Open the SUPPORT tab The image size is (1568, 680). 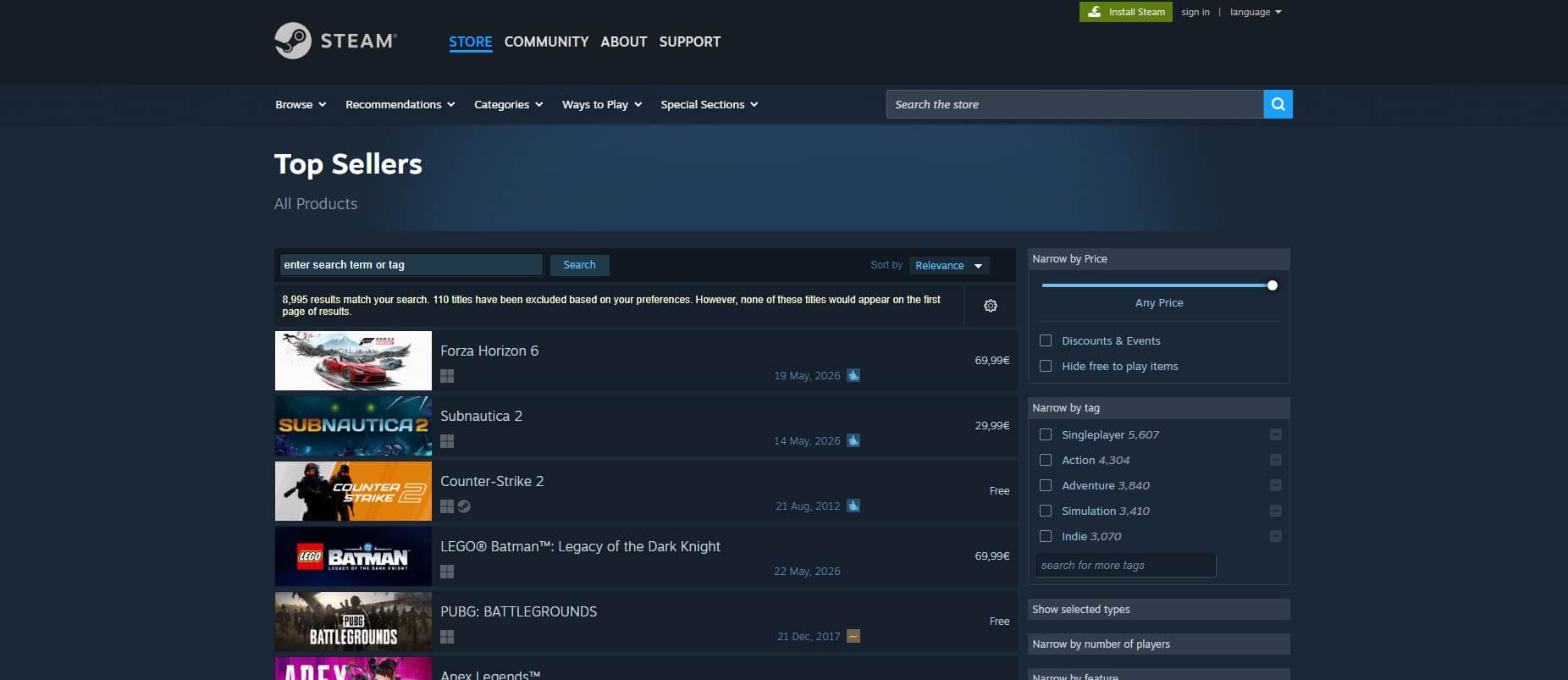(690, 41)
